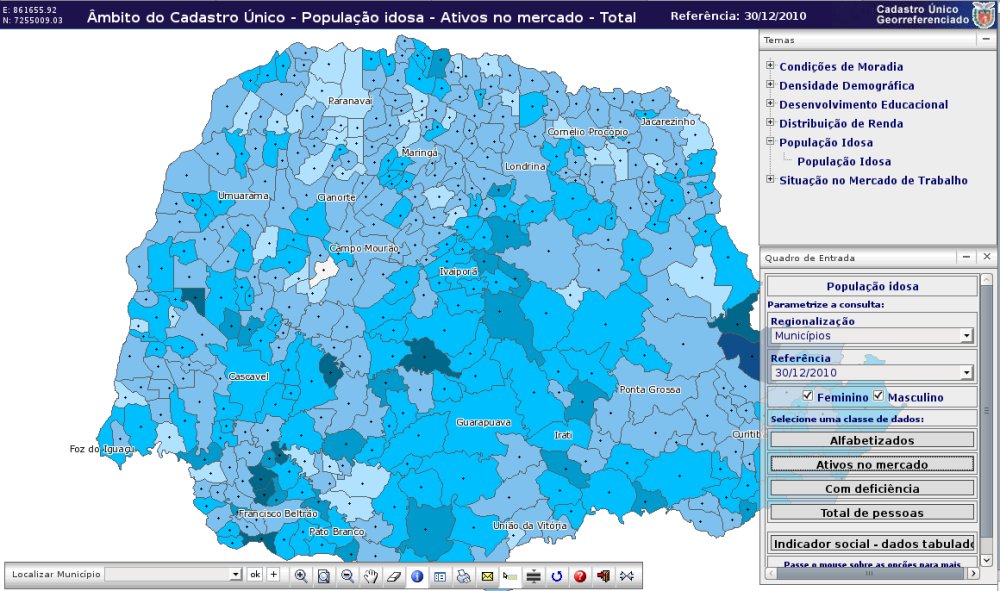The image size is (1000, 591).
Task: Click the Total de pessoas button
Action: pyautogui.click(x=871, y=512)
